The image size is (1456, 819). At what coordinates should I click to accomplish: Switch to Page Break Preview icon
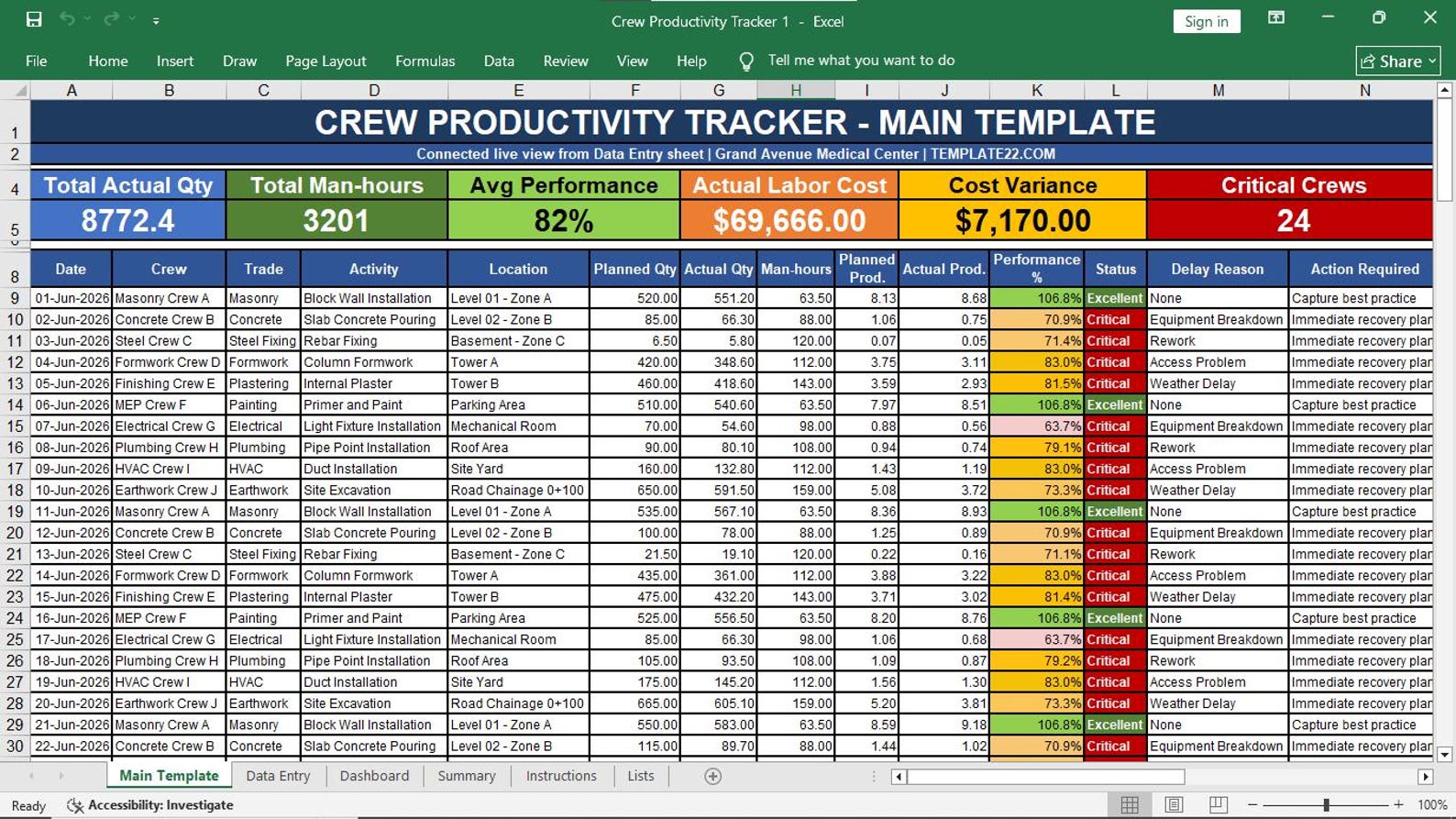coord(1219,804)
